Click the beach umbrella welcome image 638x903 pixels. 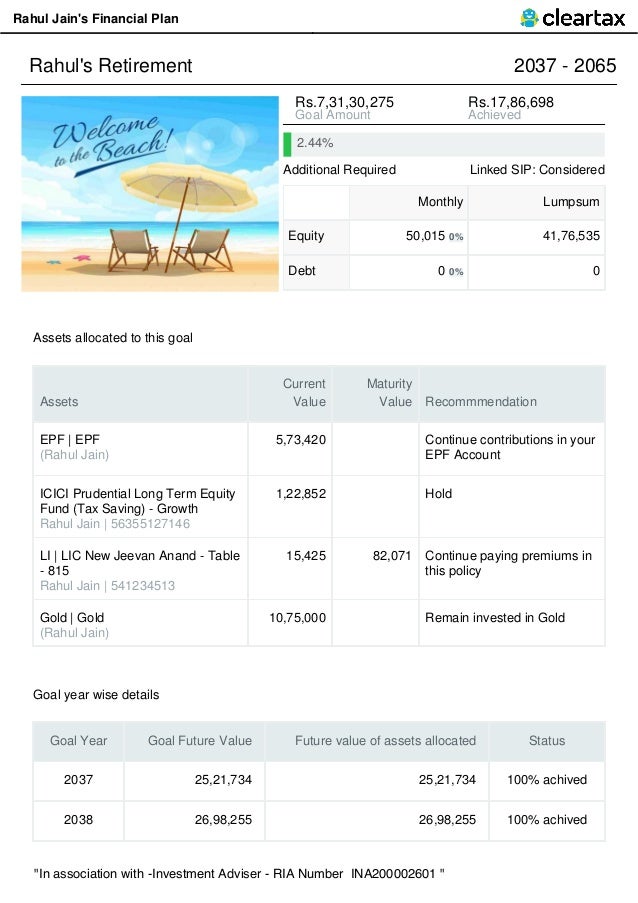(x=150, y=193)
